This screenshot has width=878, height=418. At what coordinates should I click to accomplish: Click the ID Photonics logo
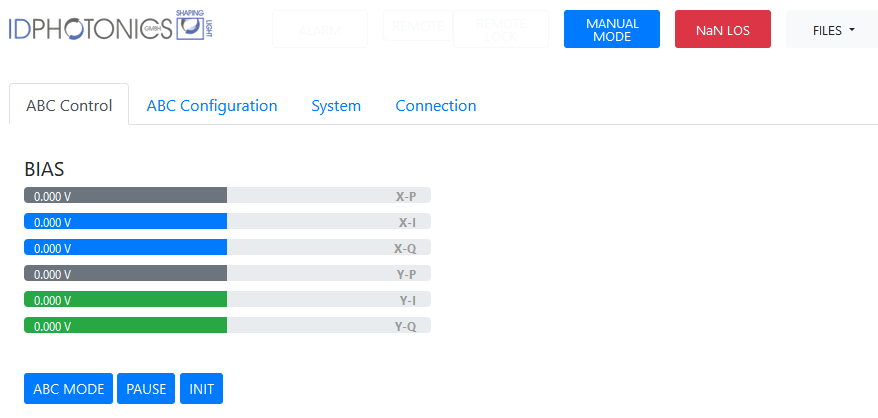(109, 28)
